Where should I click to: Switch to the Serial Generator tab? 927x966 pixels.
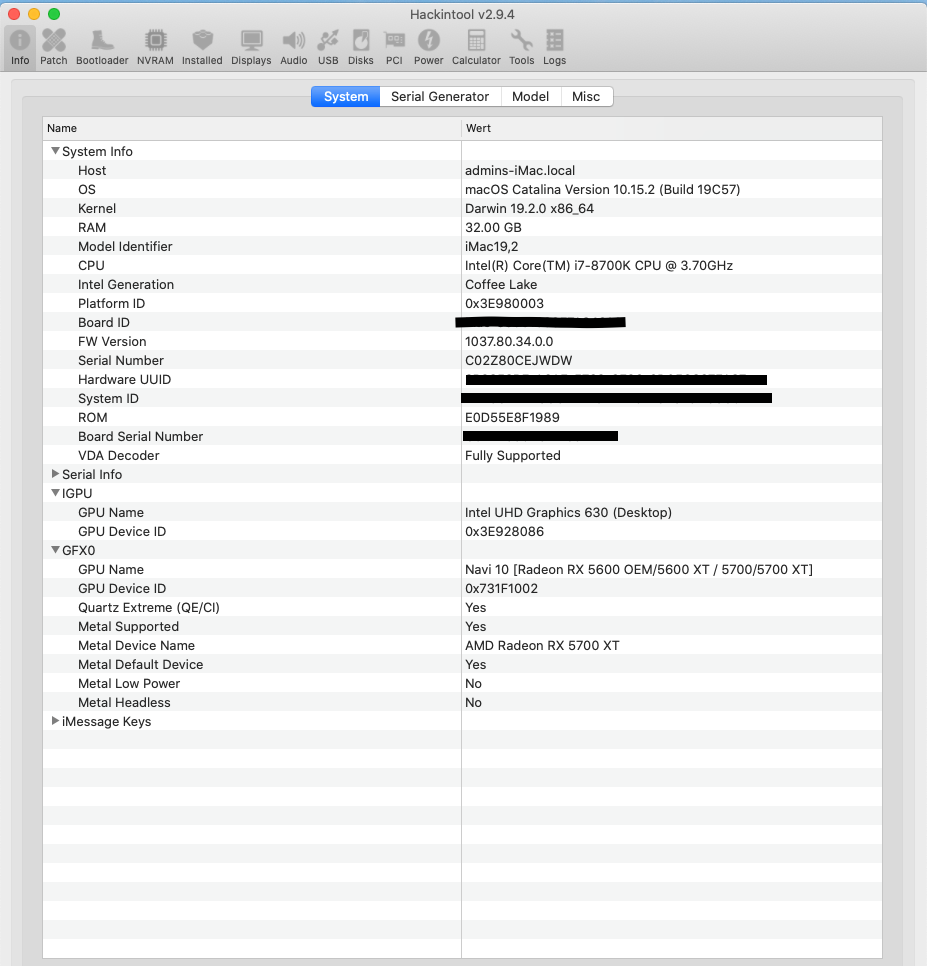[x=440, y=97]
